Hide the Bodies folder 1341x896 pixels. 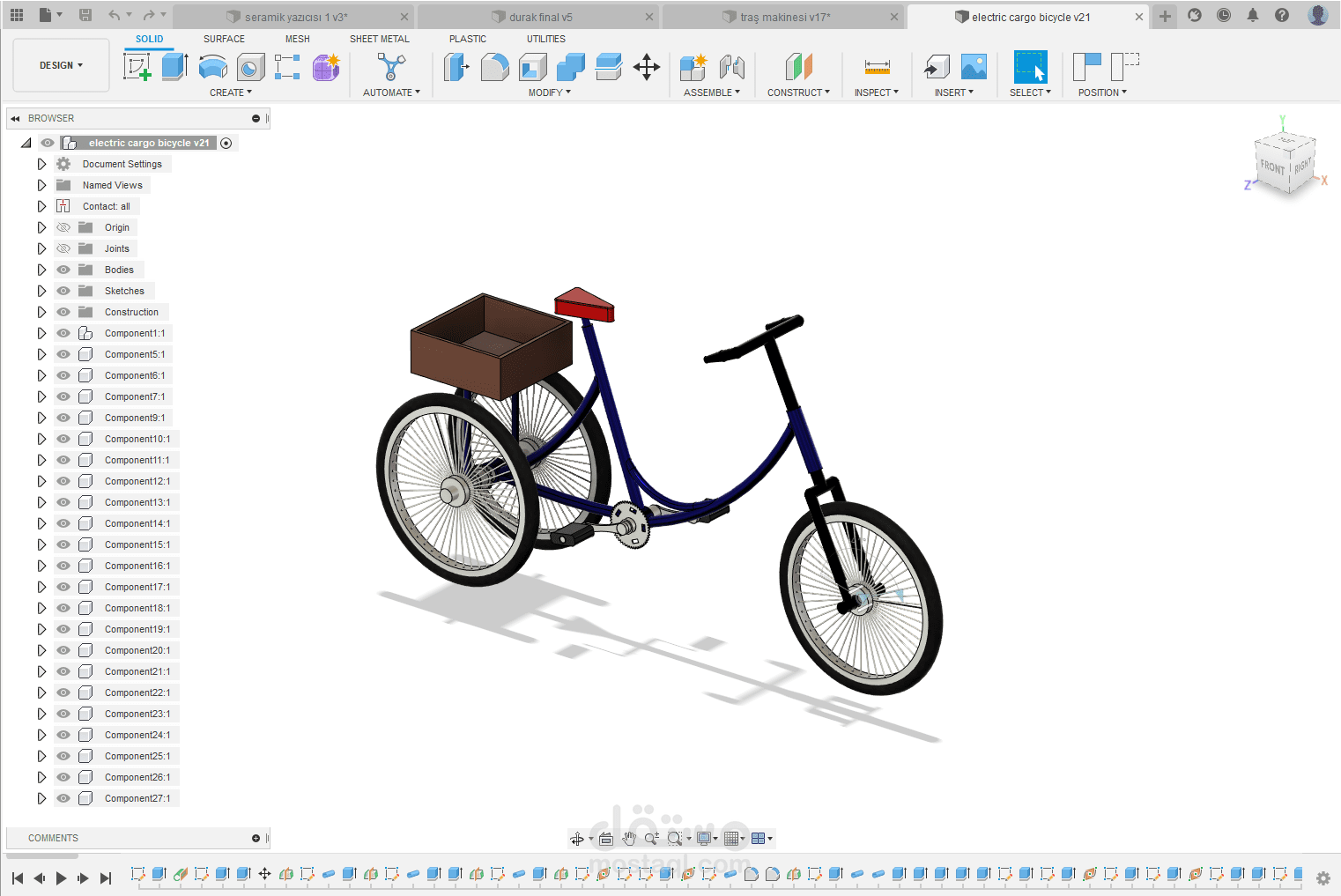pos(63,270)
